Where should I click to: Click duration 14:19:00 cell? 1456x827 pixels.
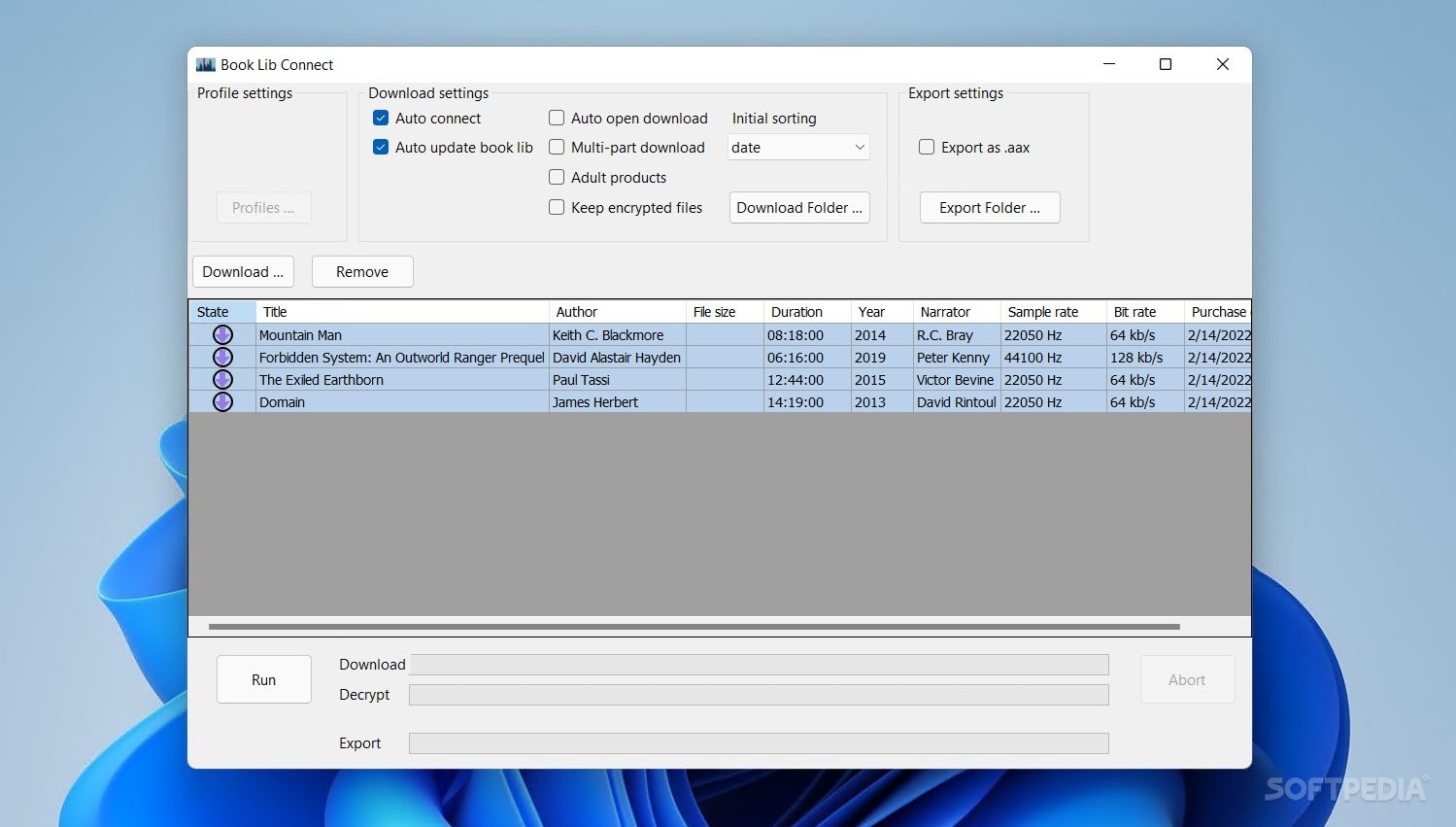807,402
